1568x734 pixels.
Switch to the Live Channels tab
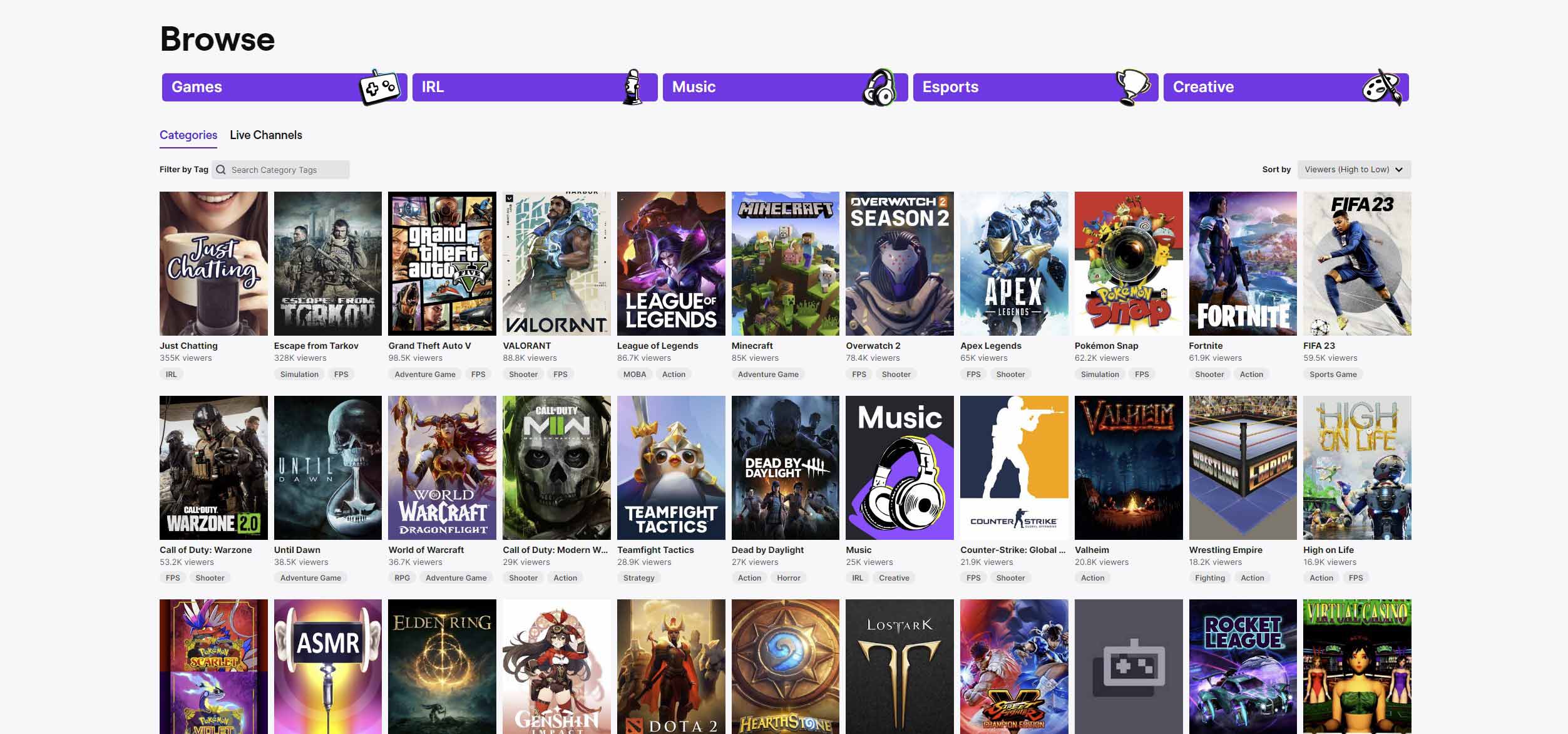(x=265, y=135)
